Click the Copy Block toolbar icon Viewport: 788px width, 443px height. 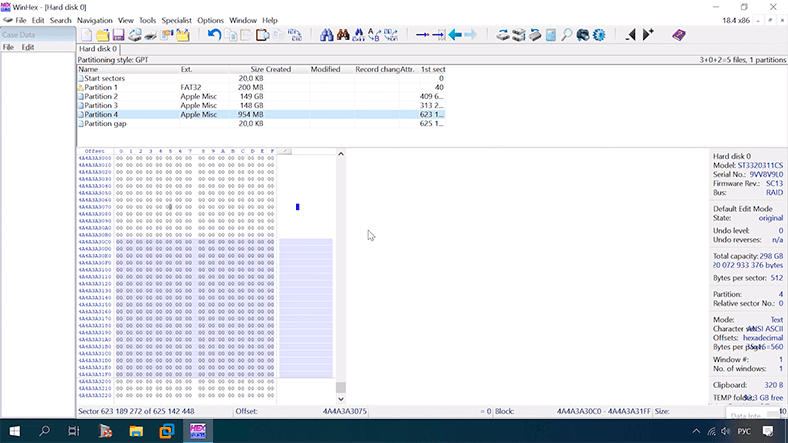(231, 35)
